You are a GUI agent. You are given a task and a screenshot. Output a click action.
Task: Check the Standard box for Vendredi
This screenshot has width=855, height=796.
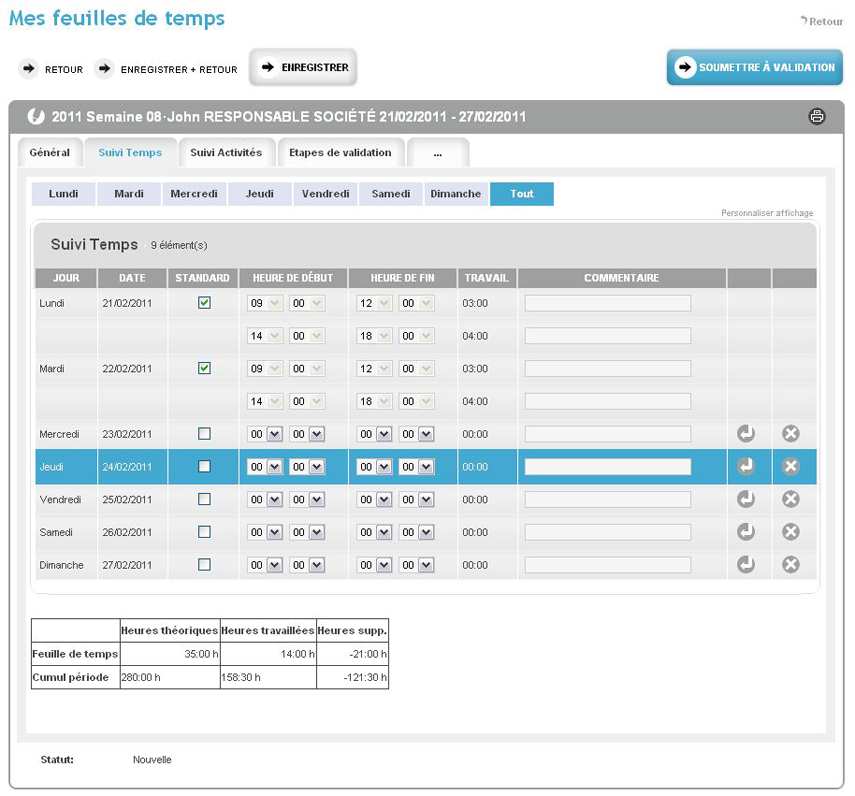coord(204,499)
